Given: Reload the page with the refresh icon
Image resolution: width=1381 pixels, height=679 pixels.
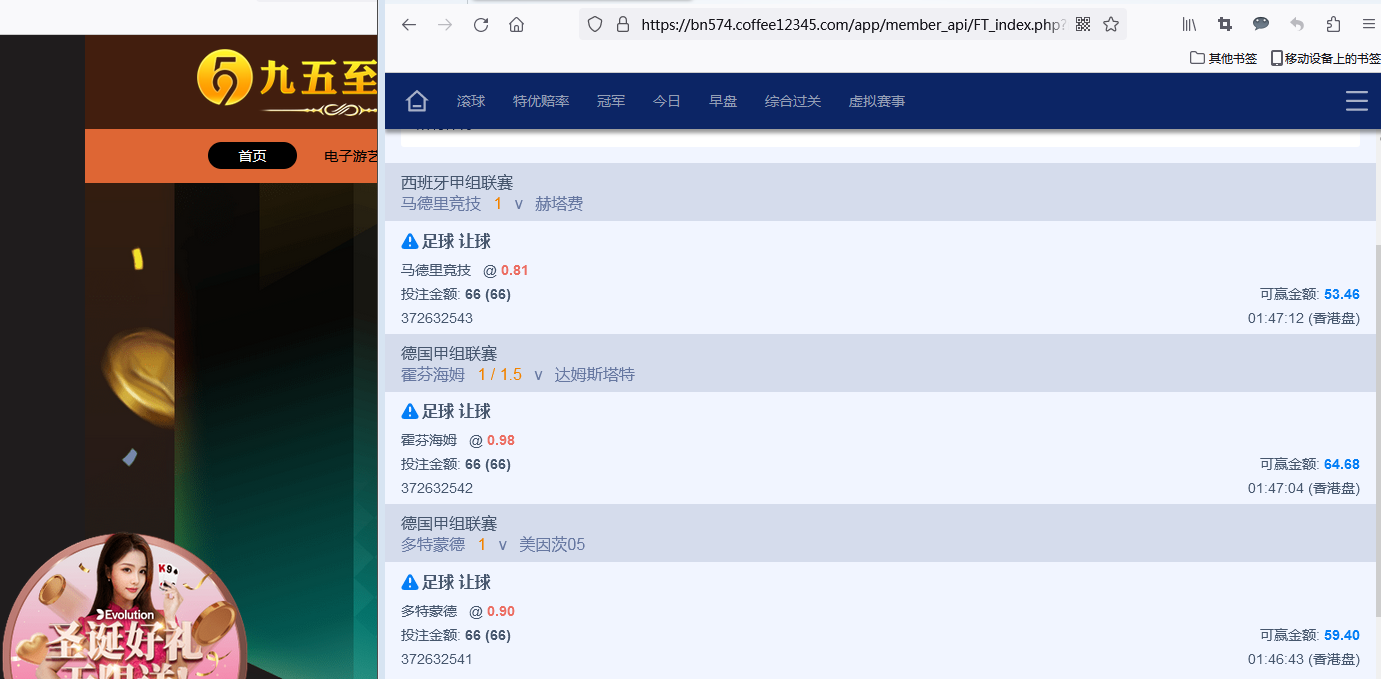Looking at the screenshot, I should 481,25.
